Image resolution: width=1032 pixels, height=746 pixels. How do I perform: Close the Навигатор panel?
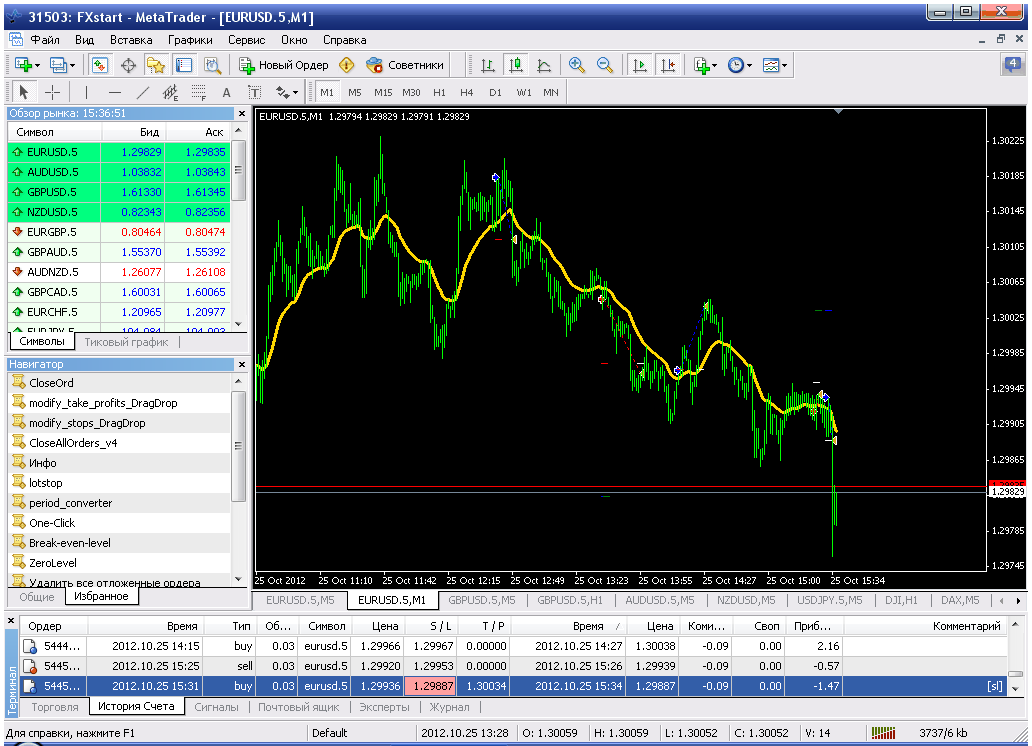click(242, 364)
